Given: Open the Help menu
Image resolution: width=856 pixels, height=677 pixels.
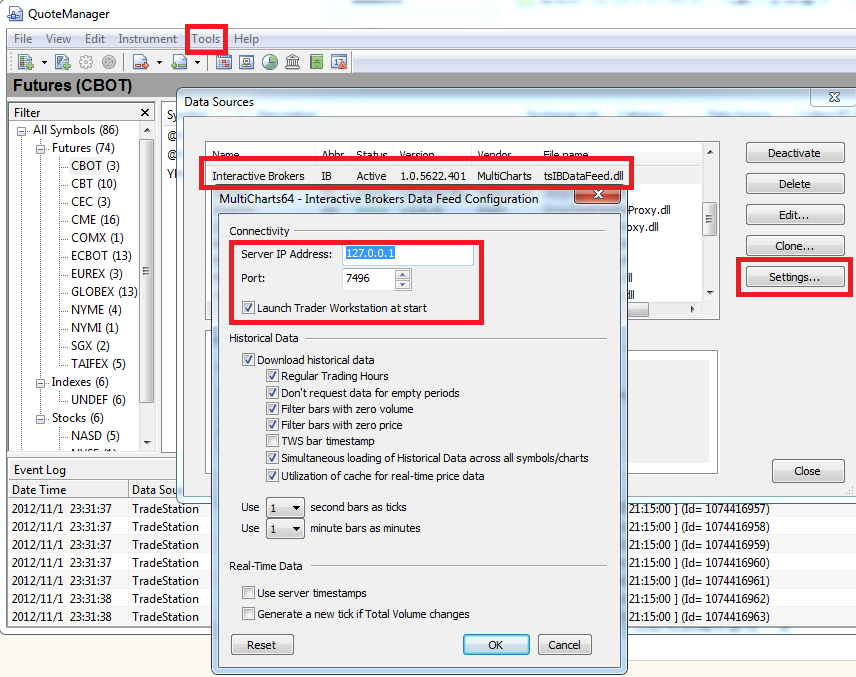Looking at the screenshot, I should point(246,39).
